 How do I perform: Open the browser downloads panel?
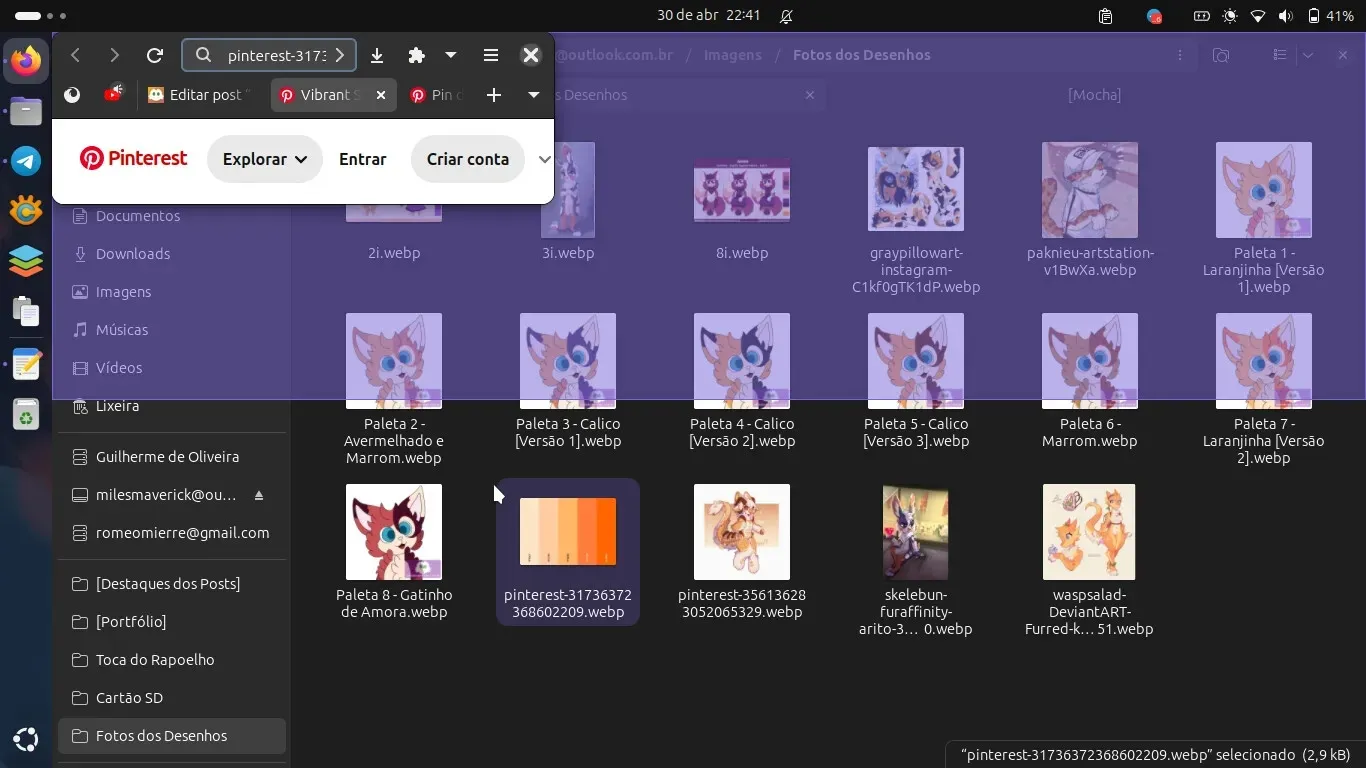[377, 56]
